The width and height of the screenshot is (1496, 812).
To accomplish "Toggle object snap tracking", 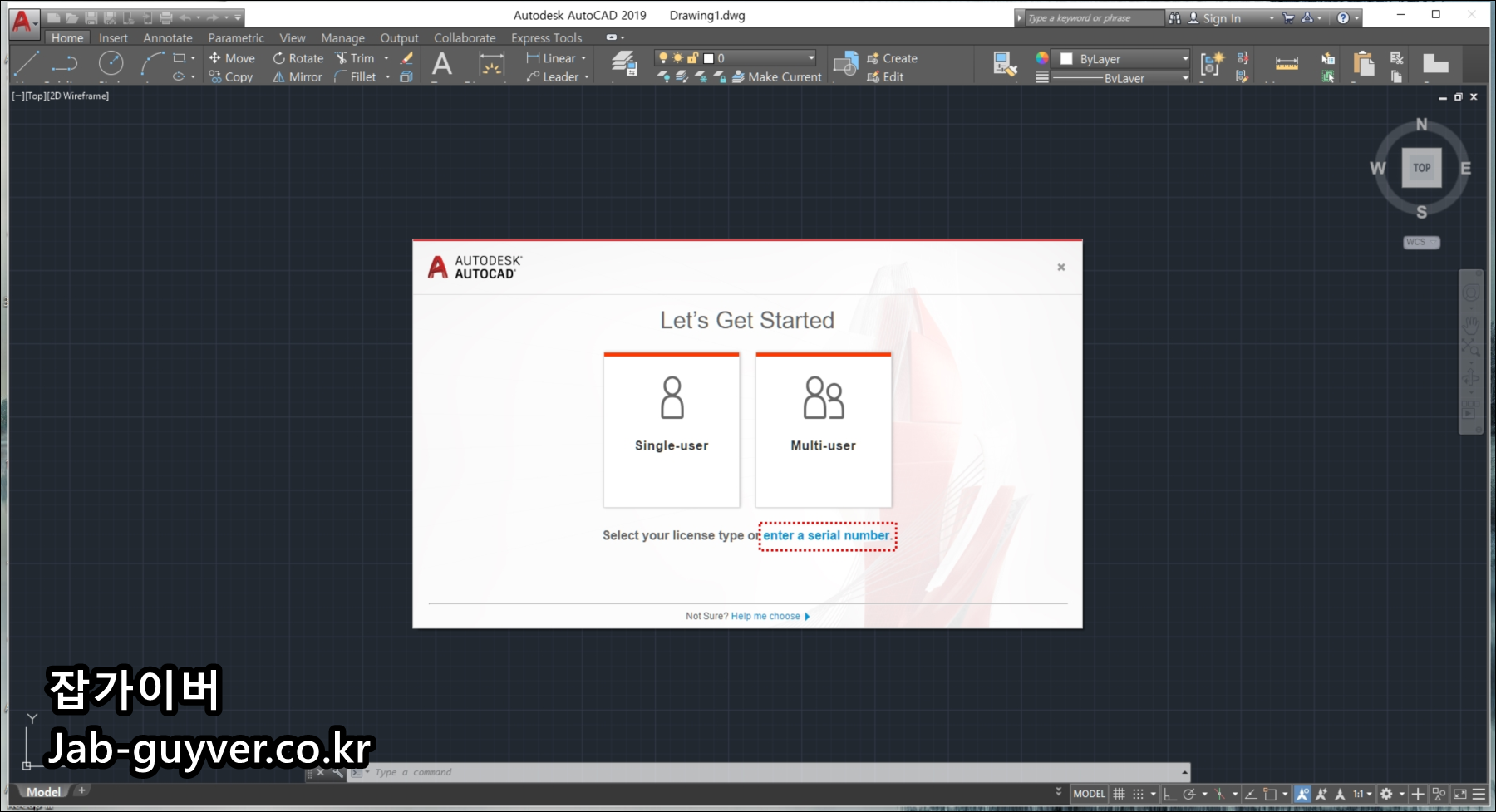I will (1250, 794).
